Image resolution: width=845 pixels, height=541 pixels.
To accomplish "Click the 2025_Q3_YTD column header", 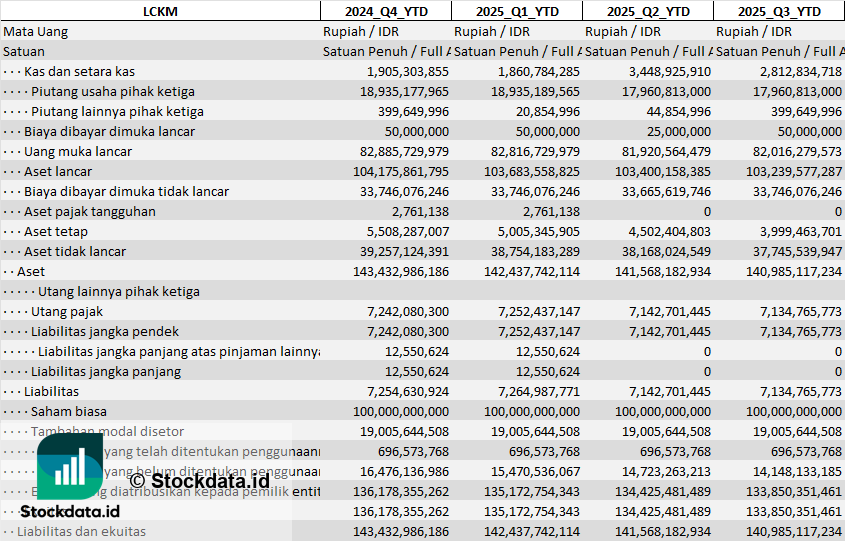I will [x=779, y=11].
